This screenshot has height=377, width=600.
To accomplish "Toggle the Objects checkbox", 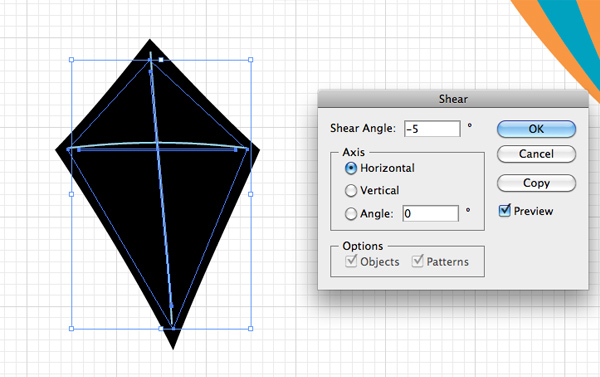I will click(x=351, y=261).
